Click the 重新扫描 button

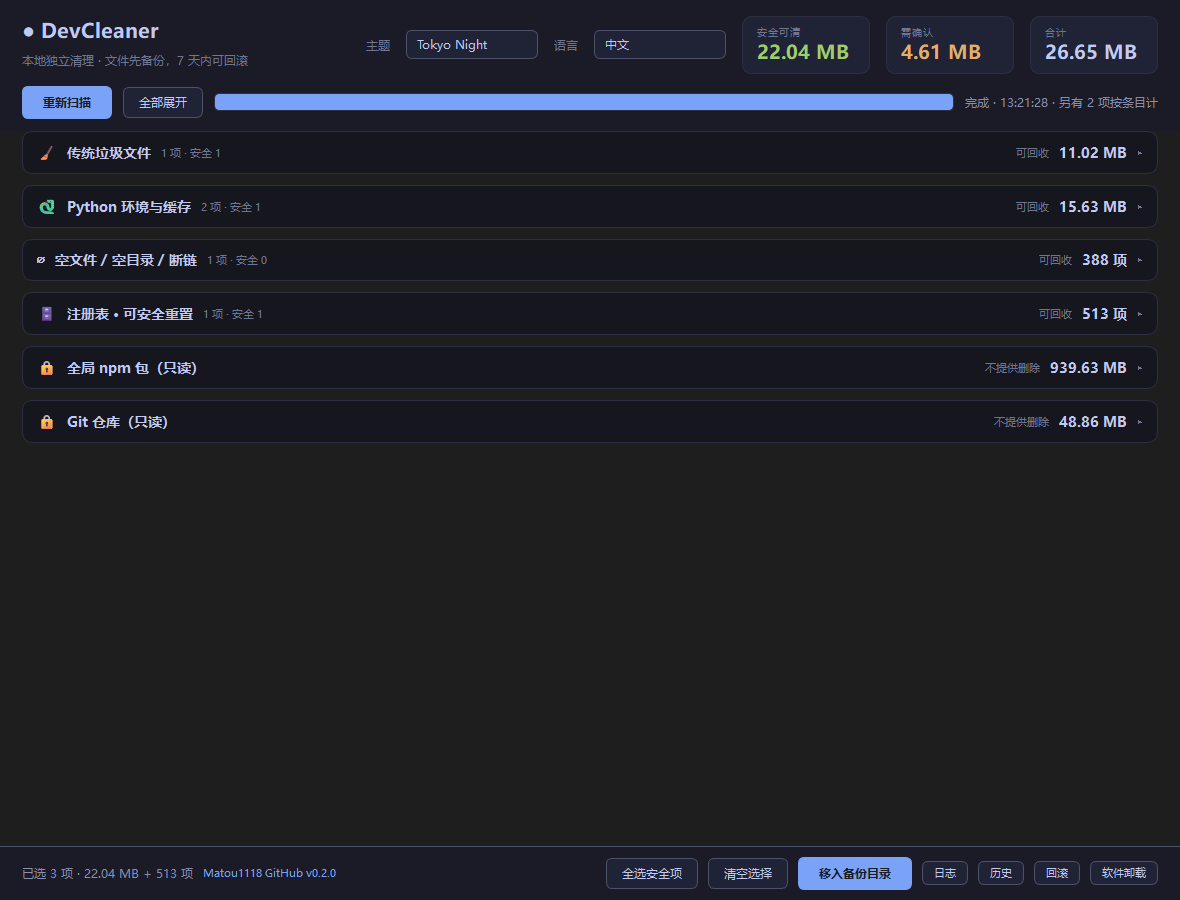pyautogui.click(x=67, y=102)
